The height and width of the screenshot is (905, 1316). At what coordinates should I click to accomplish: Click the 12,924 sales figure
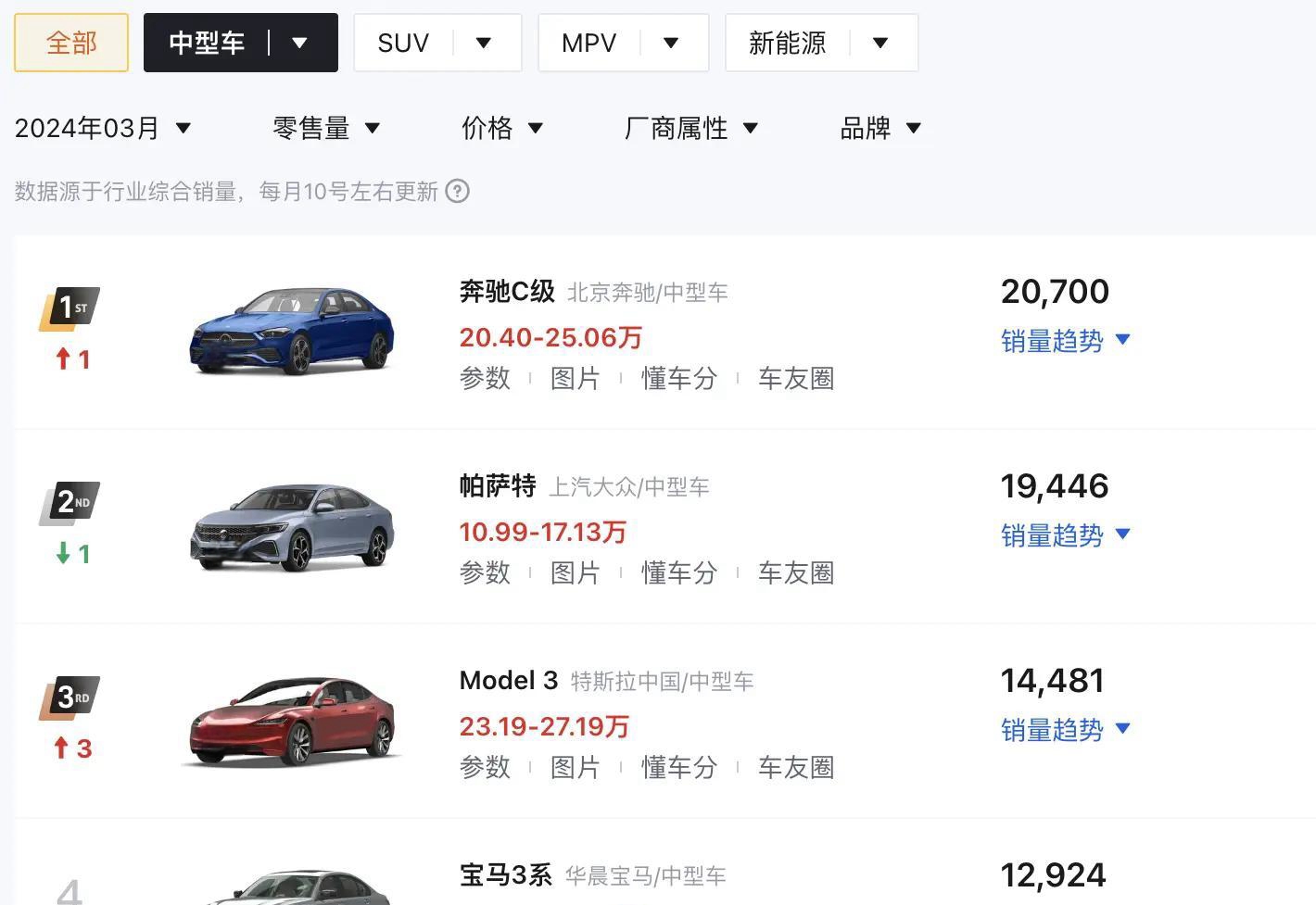click(x=1054, y=875)
